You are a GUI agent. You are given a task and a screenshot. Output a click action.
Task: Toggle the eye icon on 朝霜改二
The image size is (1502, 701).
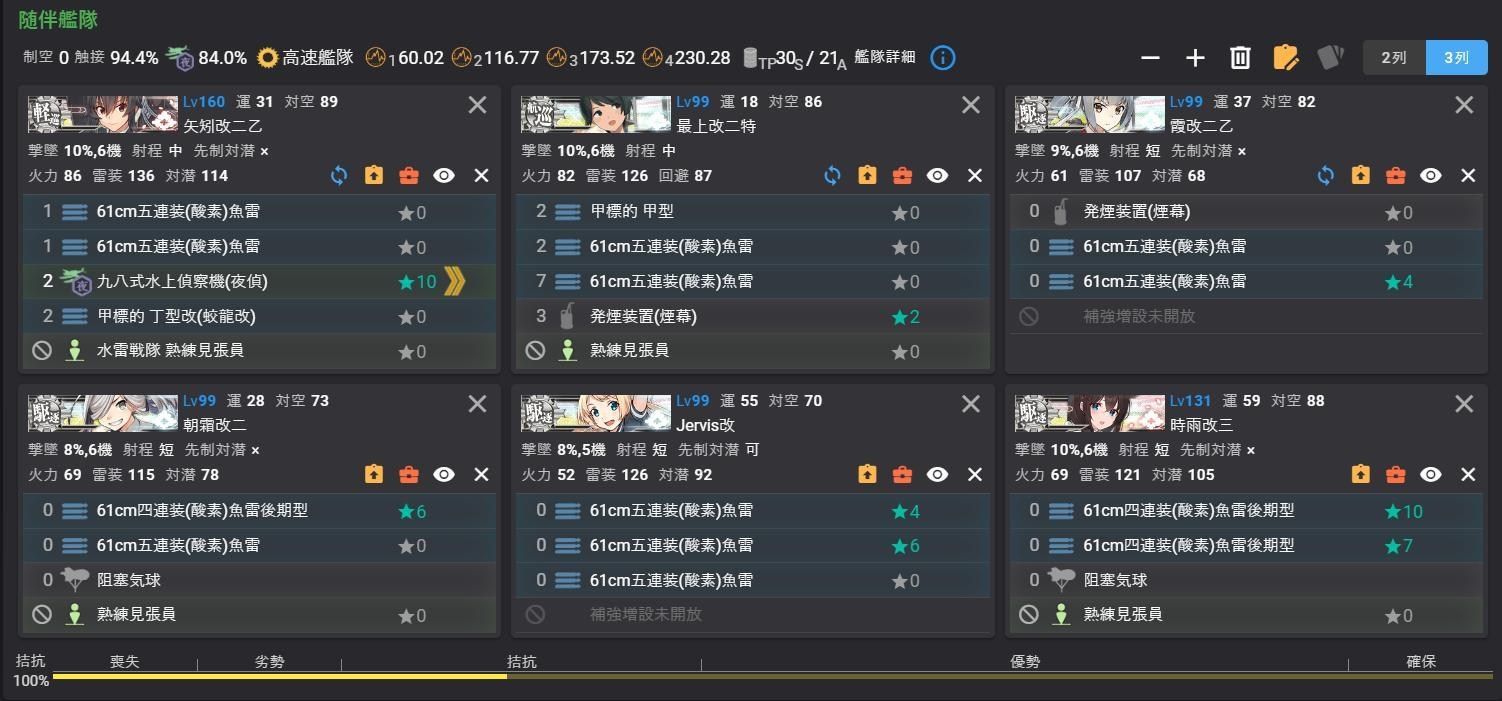tap(444, 474)
